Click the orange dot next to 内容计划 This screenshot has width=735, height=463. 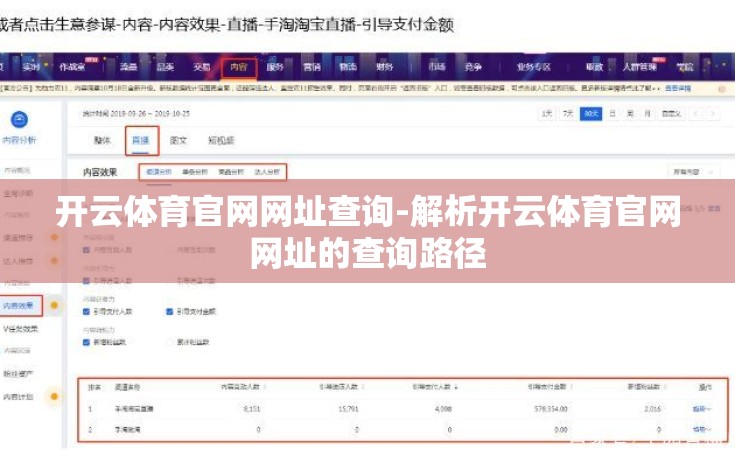pyautogui.click(x=54, y=396)
